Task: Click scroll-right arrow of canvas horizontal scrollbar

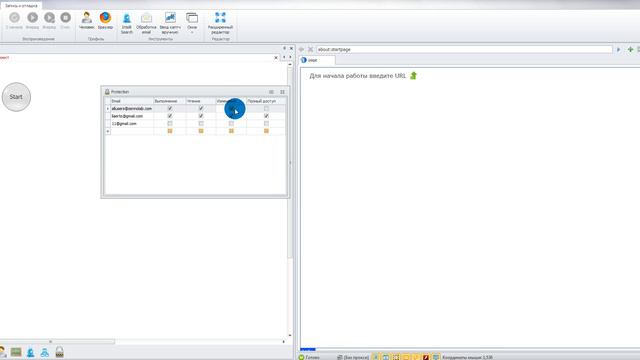Action: [284, 341]
